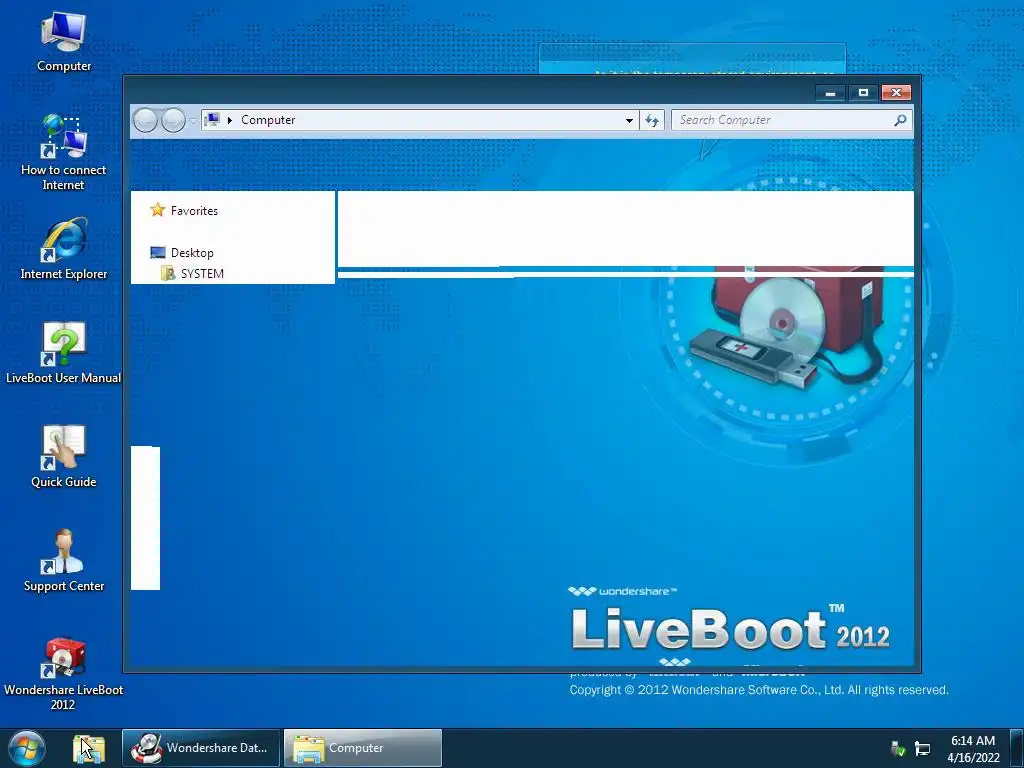The height and width of the screenshot is (768, 1024).
Task: Open the Computer desktop icon
Action: 63,41
